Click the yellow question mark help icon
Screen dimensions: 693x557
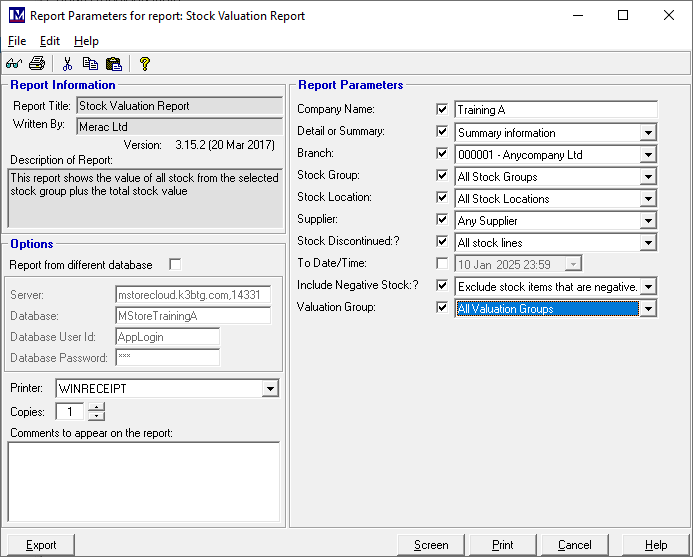(145, 64)
